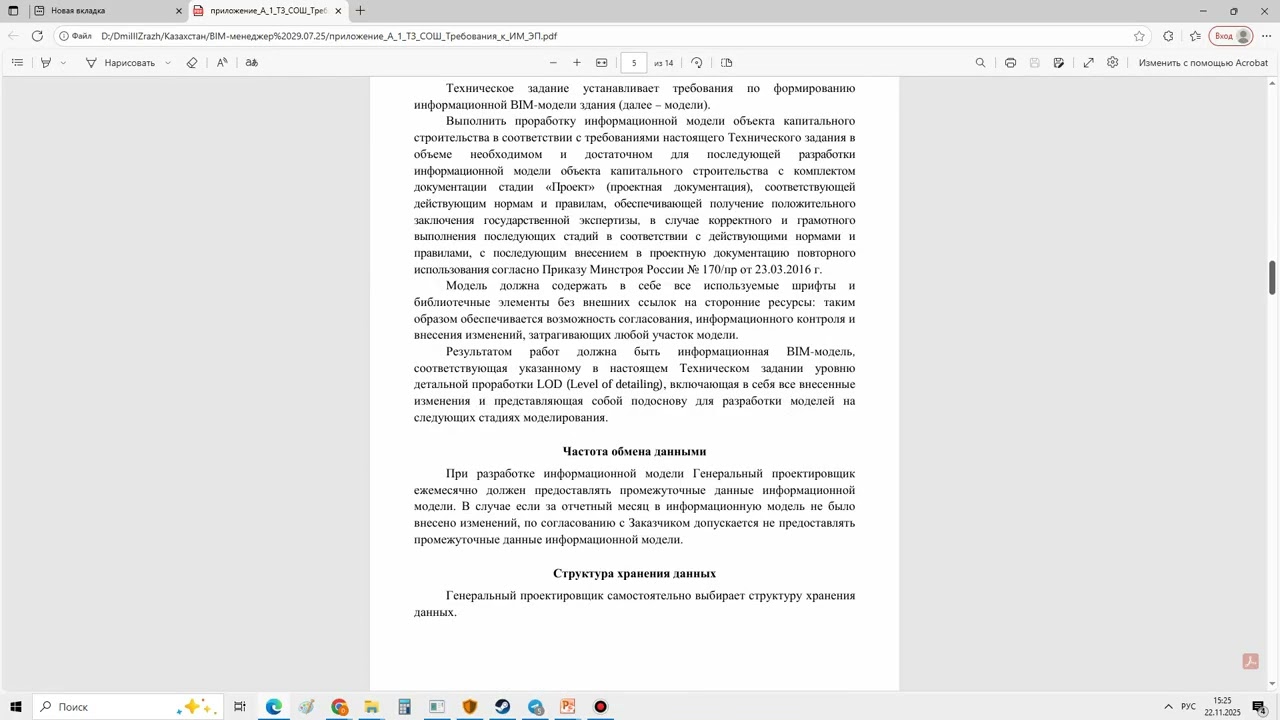Print the PDF document
Image resolution: width=1280 pixels, height=720 pixels.
pyautogui.click(x=1011, y=62)
